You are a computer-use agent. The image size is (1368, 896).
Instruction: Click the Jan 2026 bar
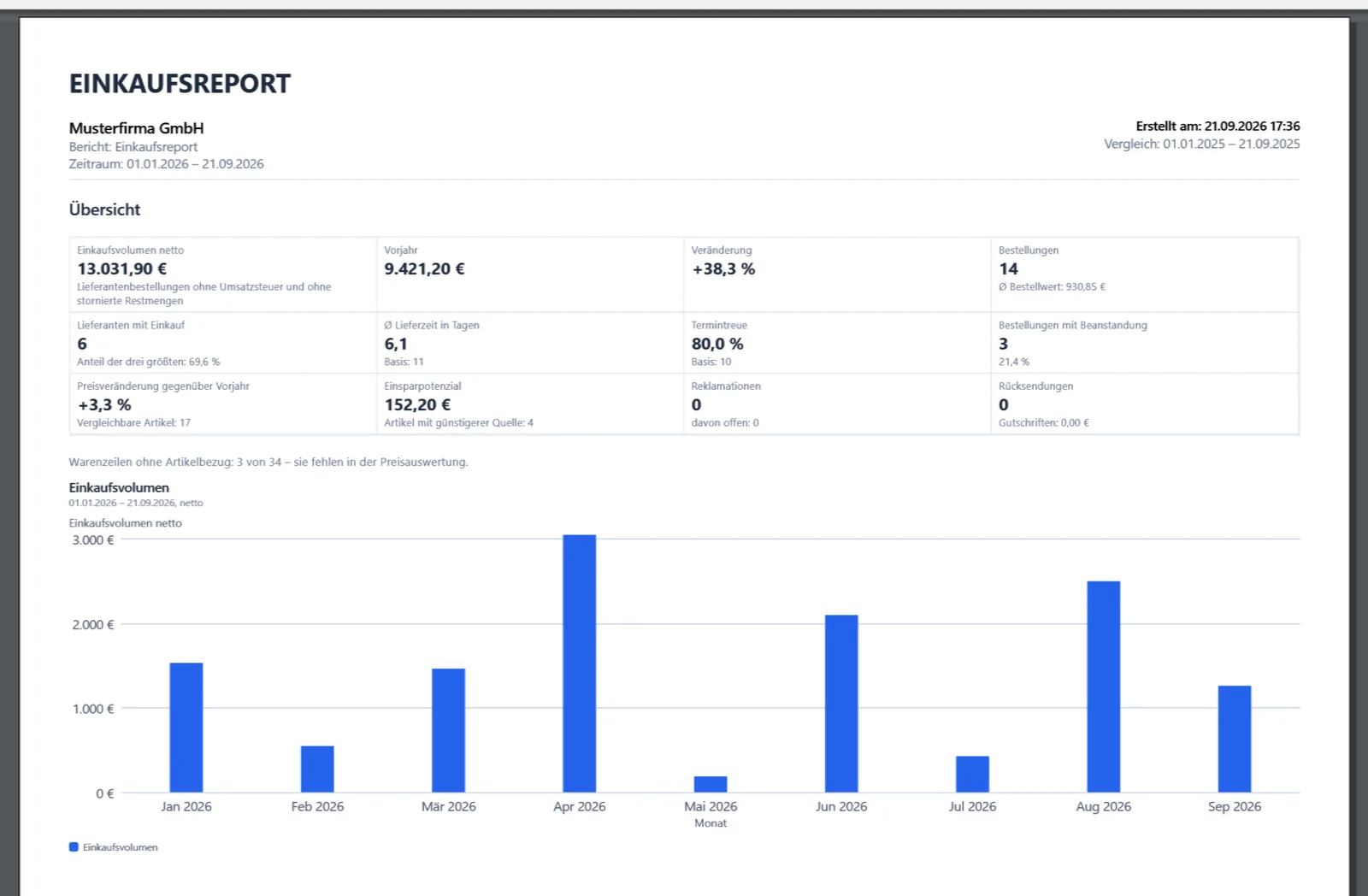coord(186,728)
